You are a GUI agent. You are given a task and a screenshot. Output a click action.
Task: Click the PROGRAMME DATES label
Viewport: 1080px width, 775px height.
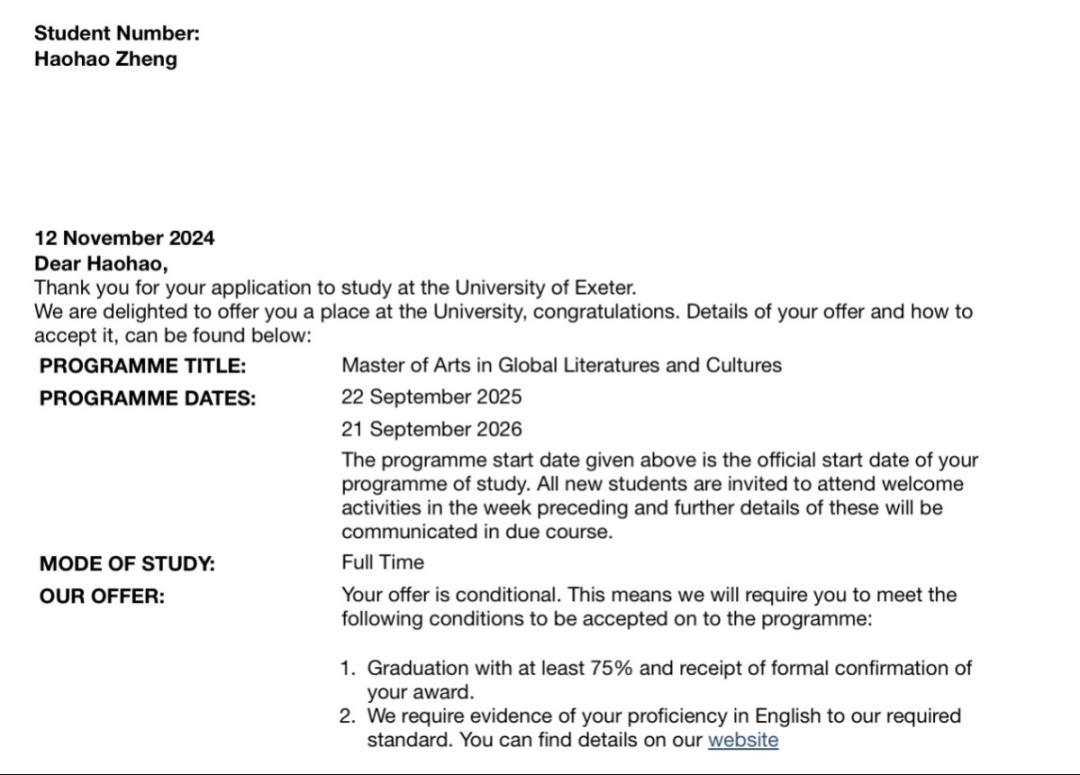click(x=147, y=398)
